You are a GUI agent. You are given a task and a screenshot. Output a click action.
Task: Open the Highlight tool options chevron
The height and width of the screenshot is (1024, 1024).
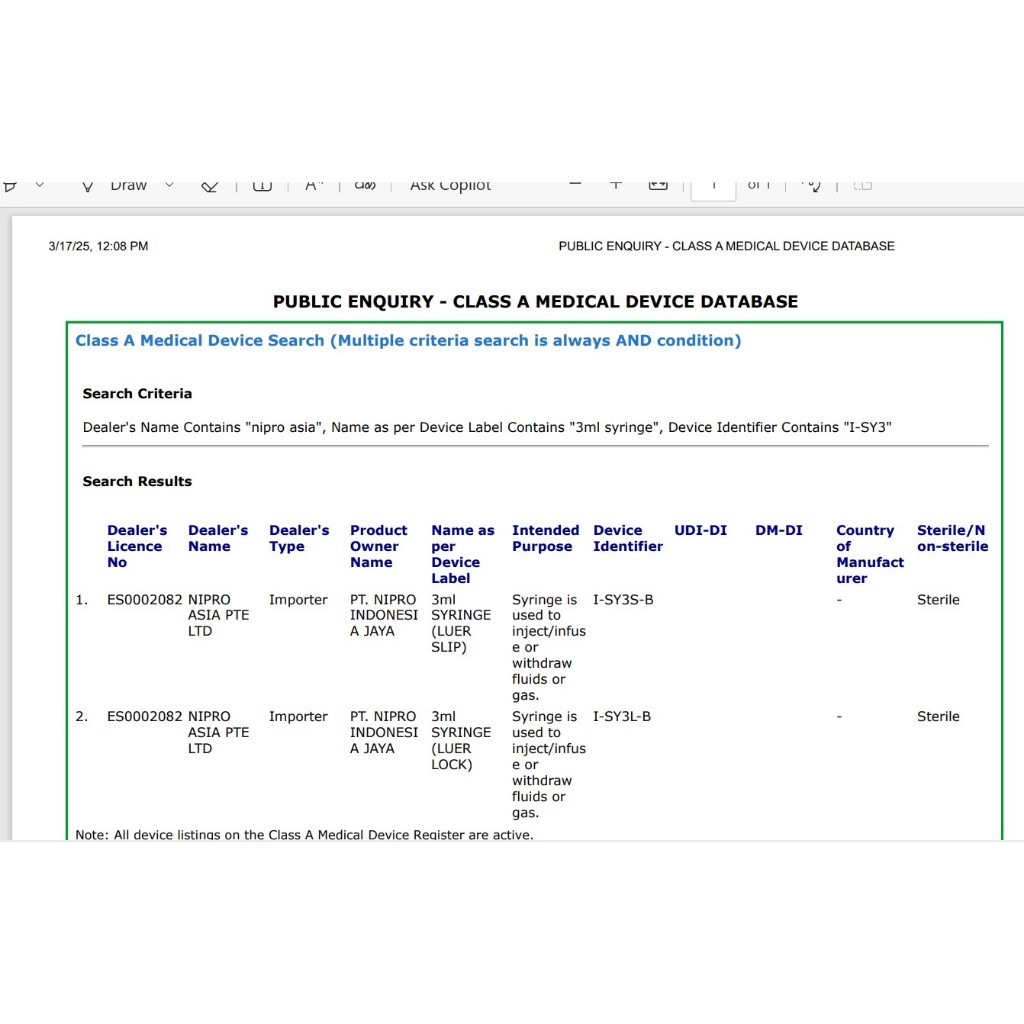[40, 185]
